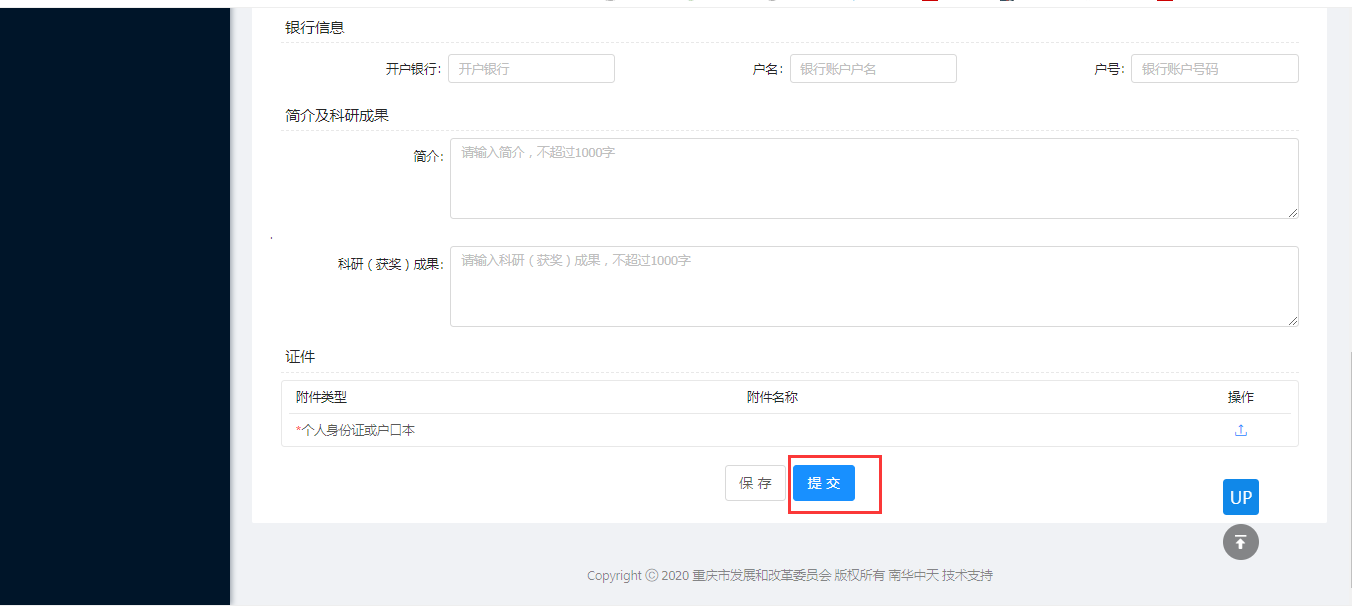
Task: Click the 户名 bank account name field
Action: (x=873, y=68)
